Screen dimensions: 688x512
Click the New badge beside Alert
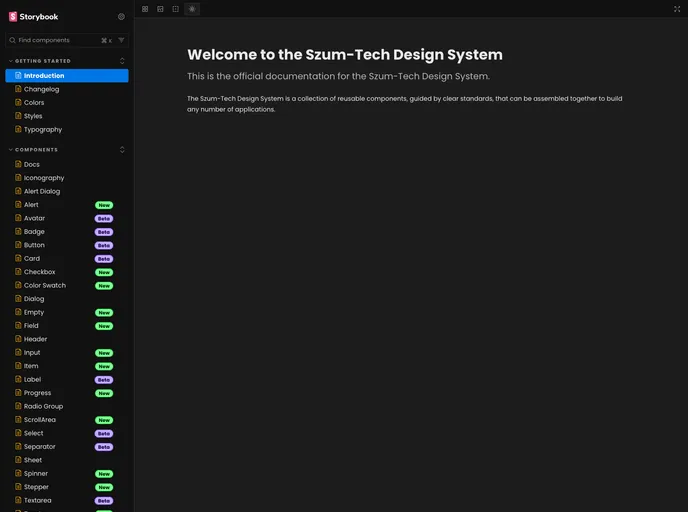104,205
